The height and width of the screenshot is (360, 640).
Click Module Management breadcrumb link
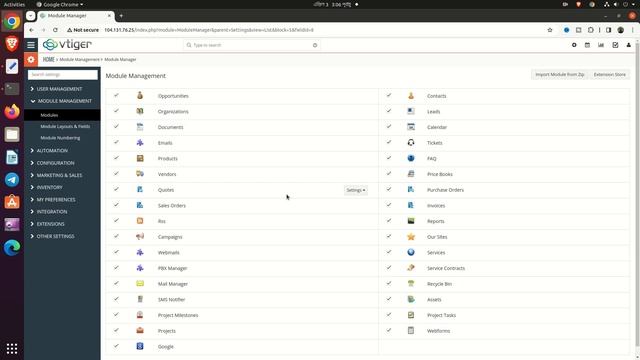pyautogui.click(x=79, y=60)
